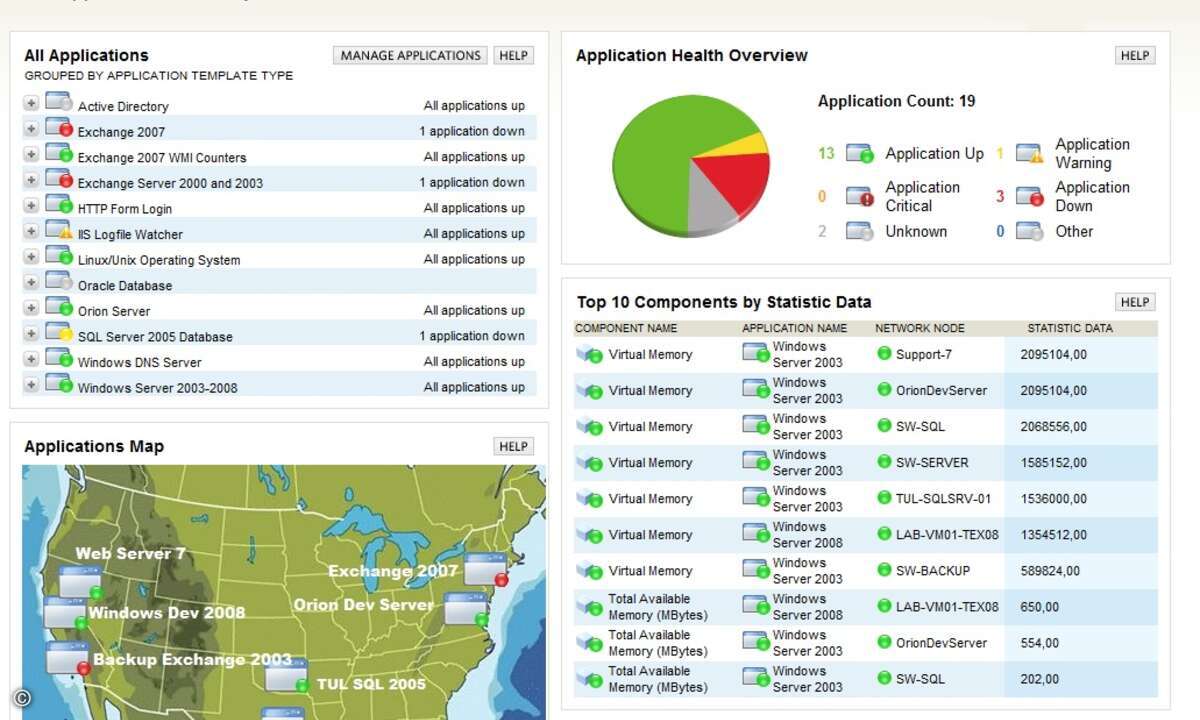The width and height of the screenshot is (1200, 720).
Task: Sort by the Network Node column header
Action: click(919, 328)
